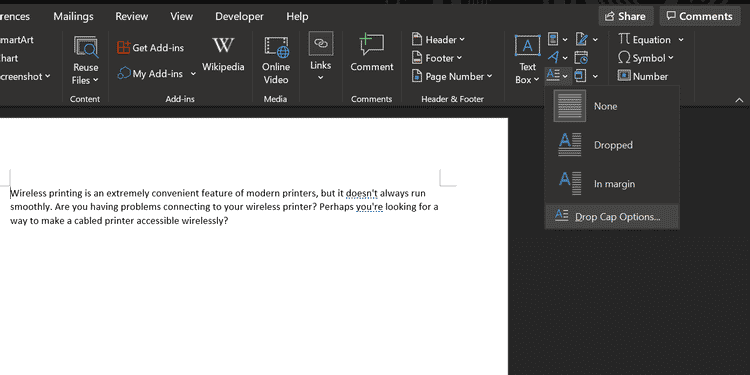Insert an Online Video
Image resolution: width=750 pixels, height=375 pixels.
coord(276,60)
